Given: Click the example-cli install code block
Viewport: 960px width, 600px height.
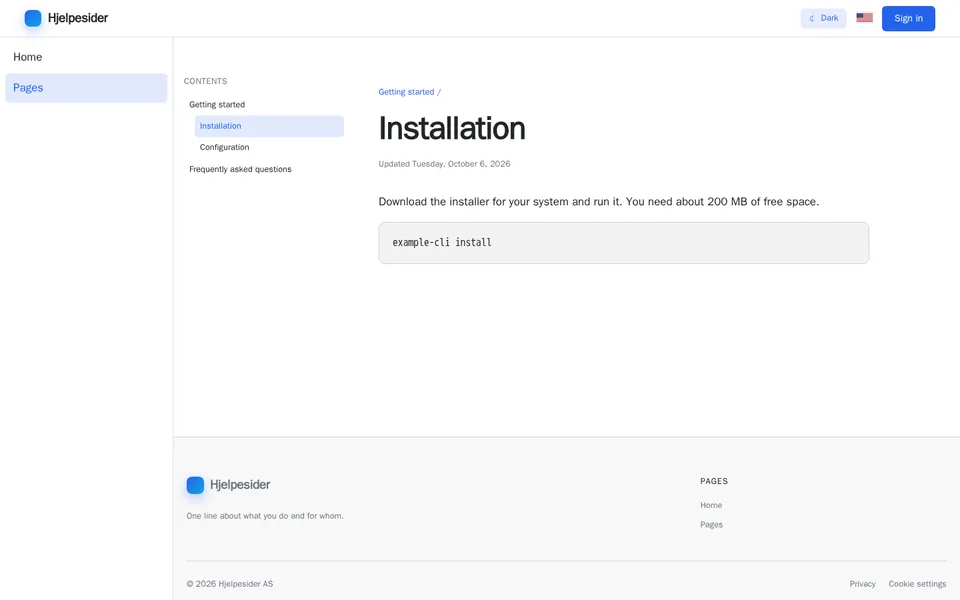Looking at the screenshot, I should click(x=623, y=243).
